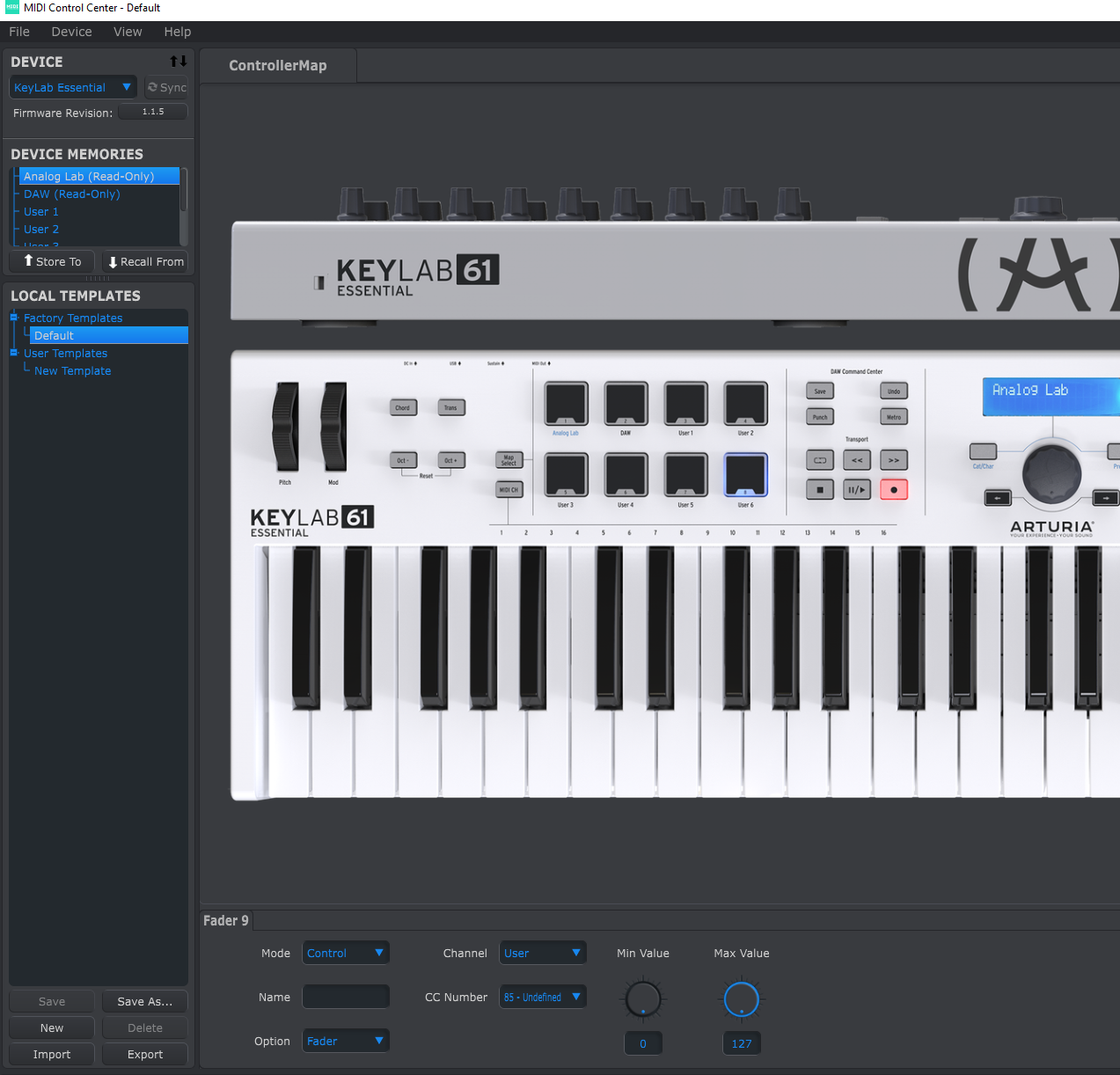Image resolution: width=1120 pixels, height=1075 pixels.
Task: Click the MIDI CH button on the keyboard
Action: [509, 489]
